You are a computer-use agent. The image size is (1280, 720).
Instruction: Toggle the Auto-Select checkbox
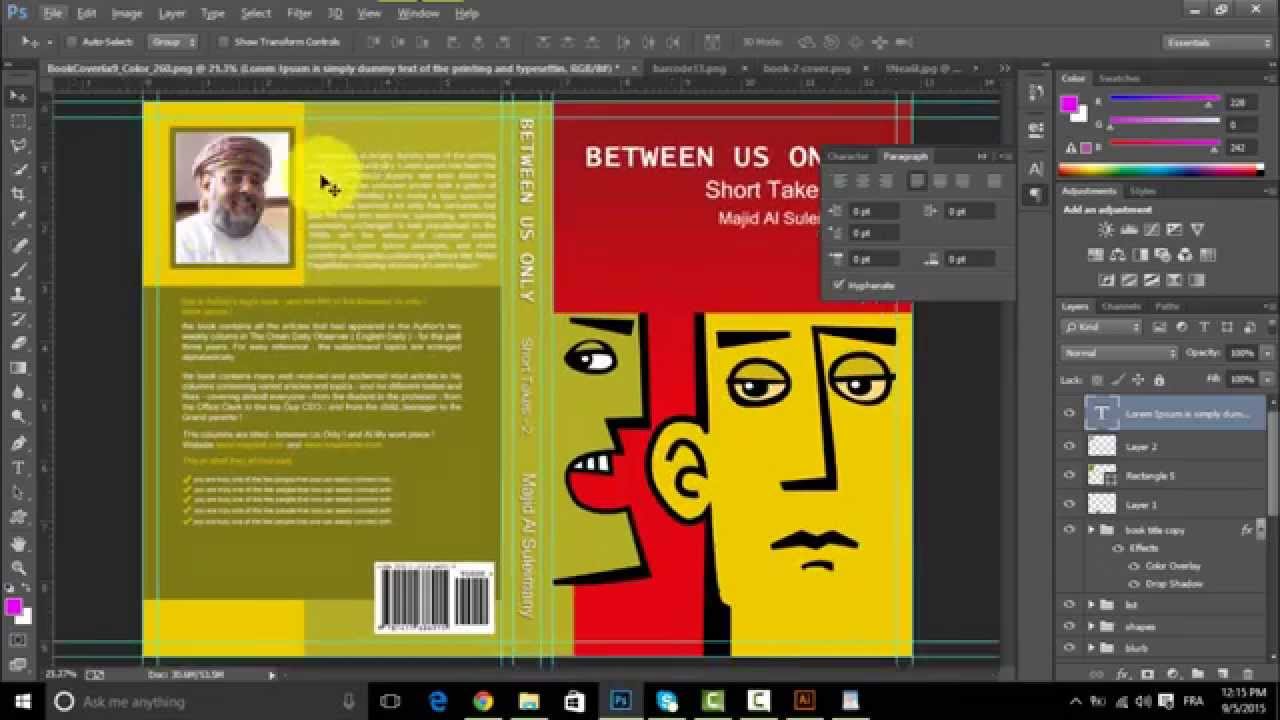72,42
